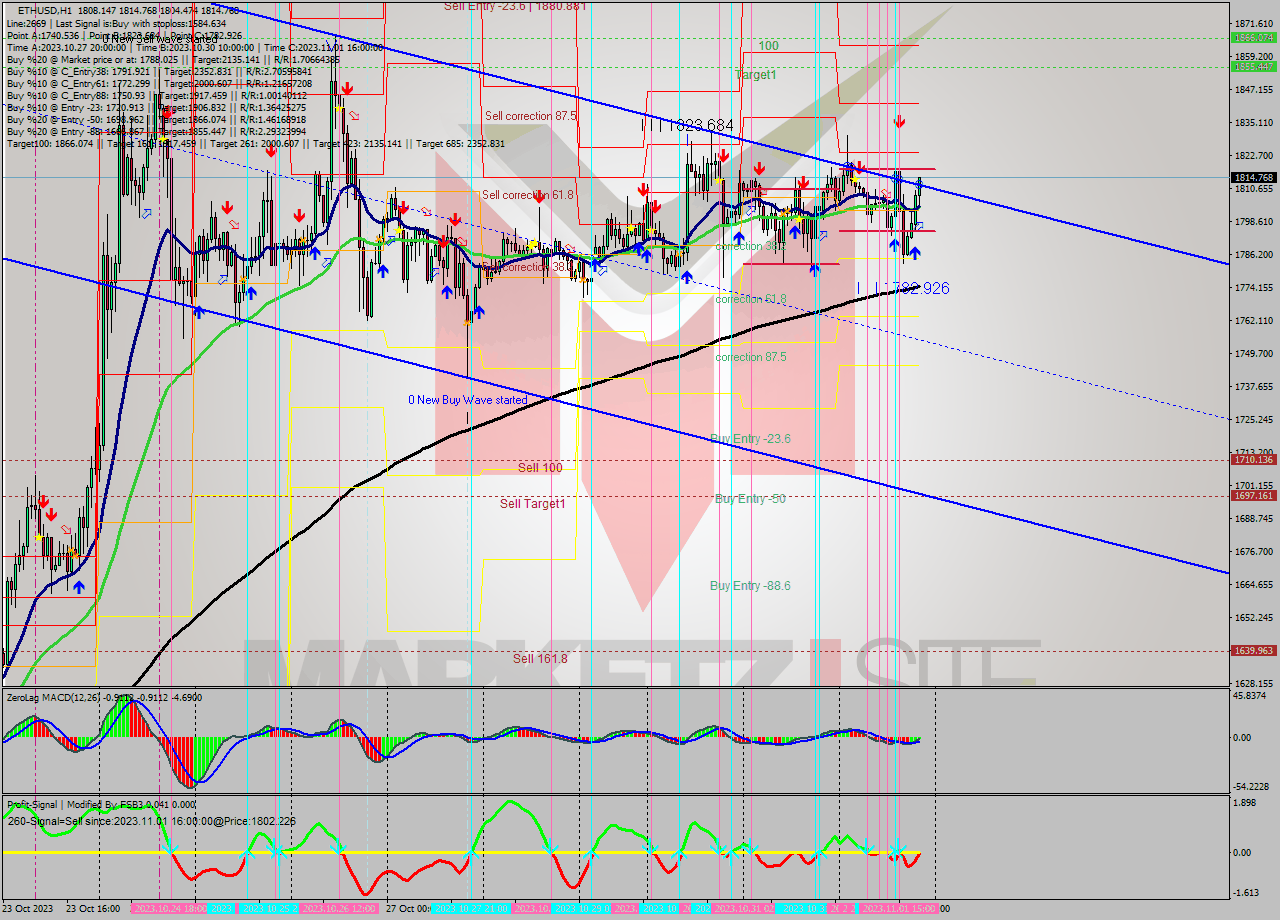Click the green Target1 label
This screenshot has width=1280, height=920.
(755, 75)
